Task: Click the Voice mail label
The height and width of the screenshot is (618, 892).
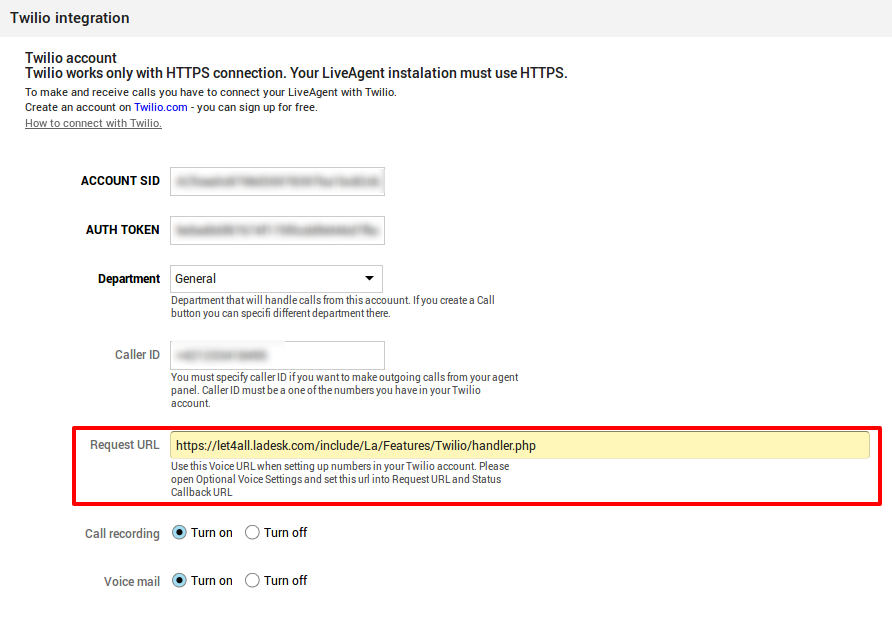Action: click(x=131, y=582)
